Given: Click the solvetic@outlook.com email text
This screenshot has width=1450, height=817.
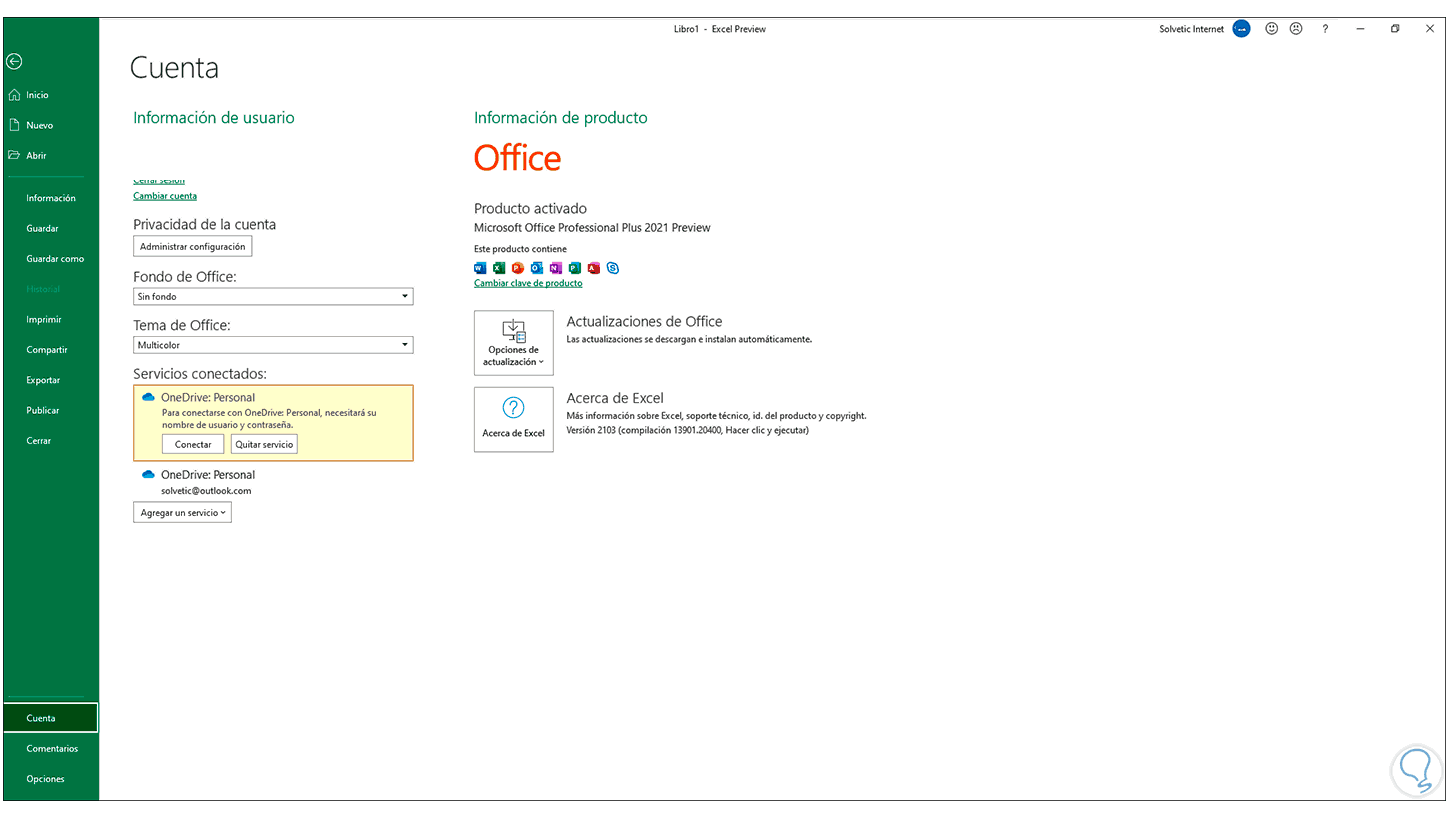Looking at the screenshot, I should 206,491.
